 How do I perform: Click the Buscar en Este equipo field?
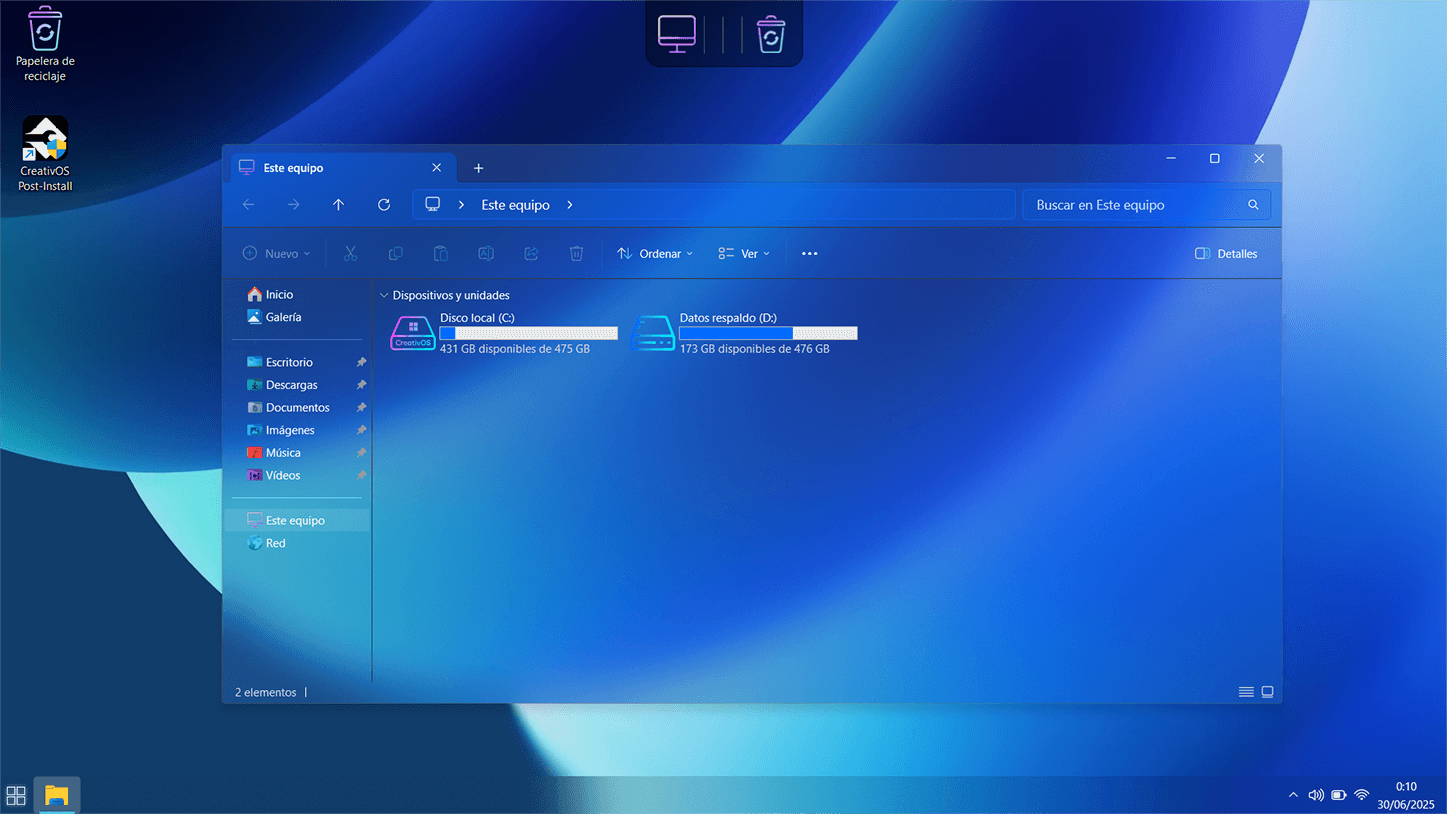click(1135, 205)
